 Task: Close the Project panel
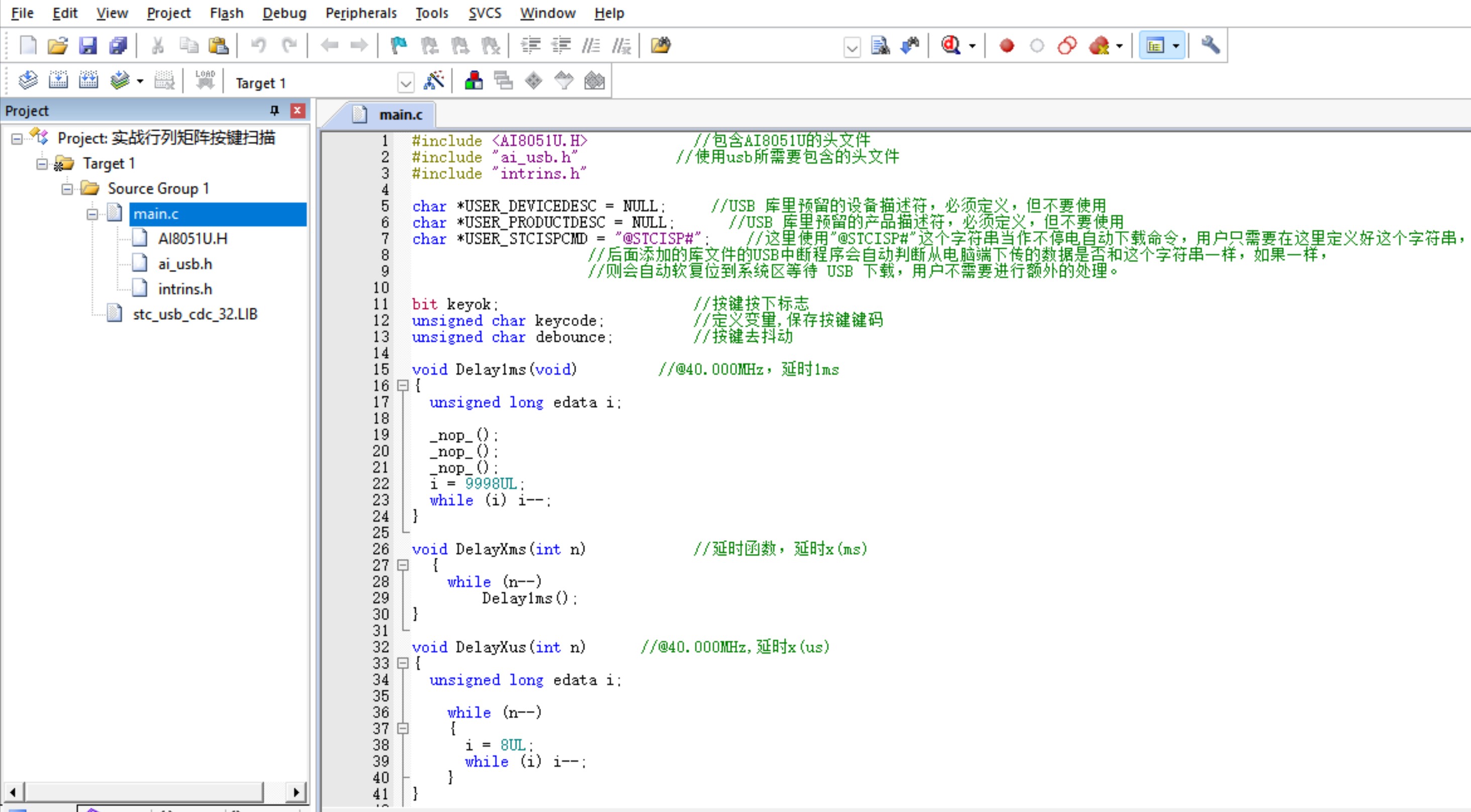298,110
